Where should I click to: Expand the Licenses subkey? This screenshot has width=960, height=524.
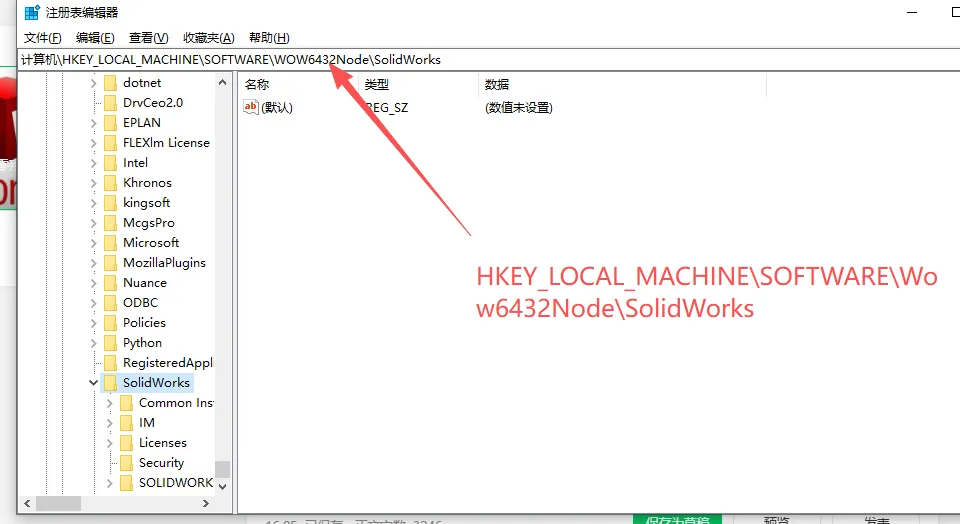(109, 443)
